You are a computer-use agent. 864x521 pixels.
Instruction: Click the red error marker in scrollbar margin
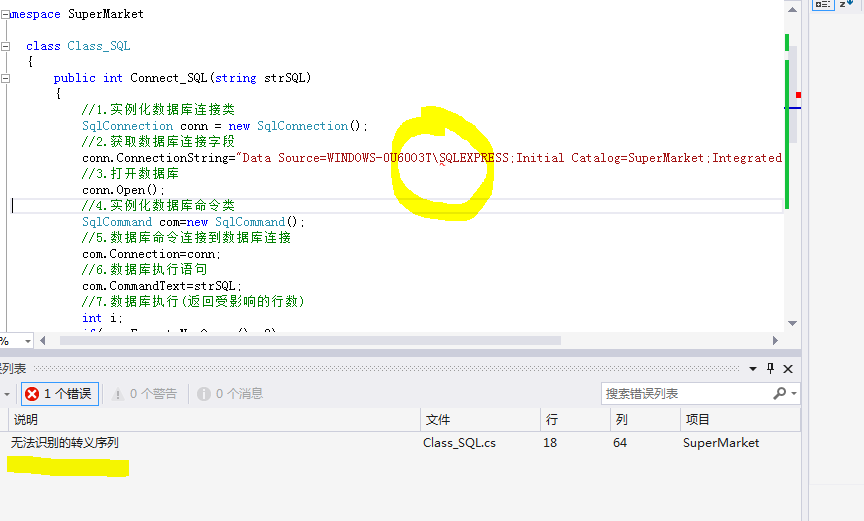pyautogui.click(x=798, y=95)
